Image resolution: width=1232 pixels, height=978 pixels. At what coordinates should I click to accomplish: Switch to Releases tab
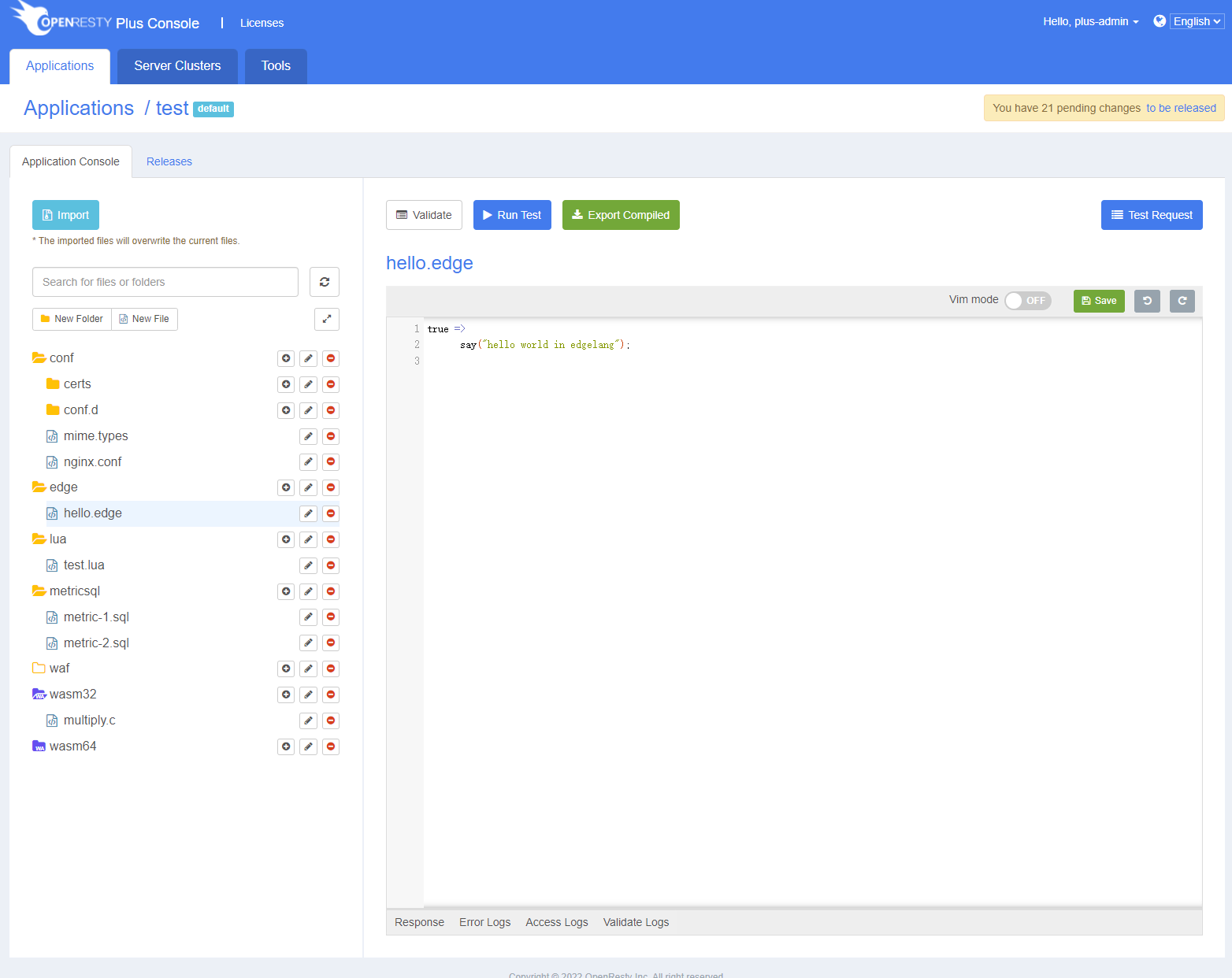point(169,161)
